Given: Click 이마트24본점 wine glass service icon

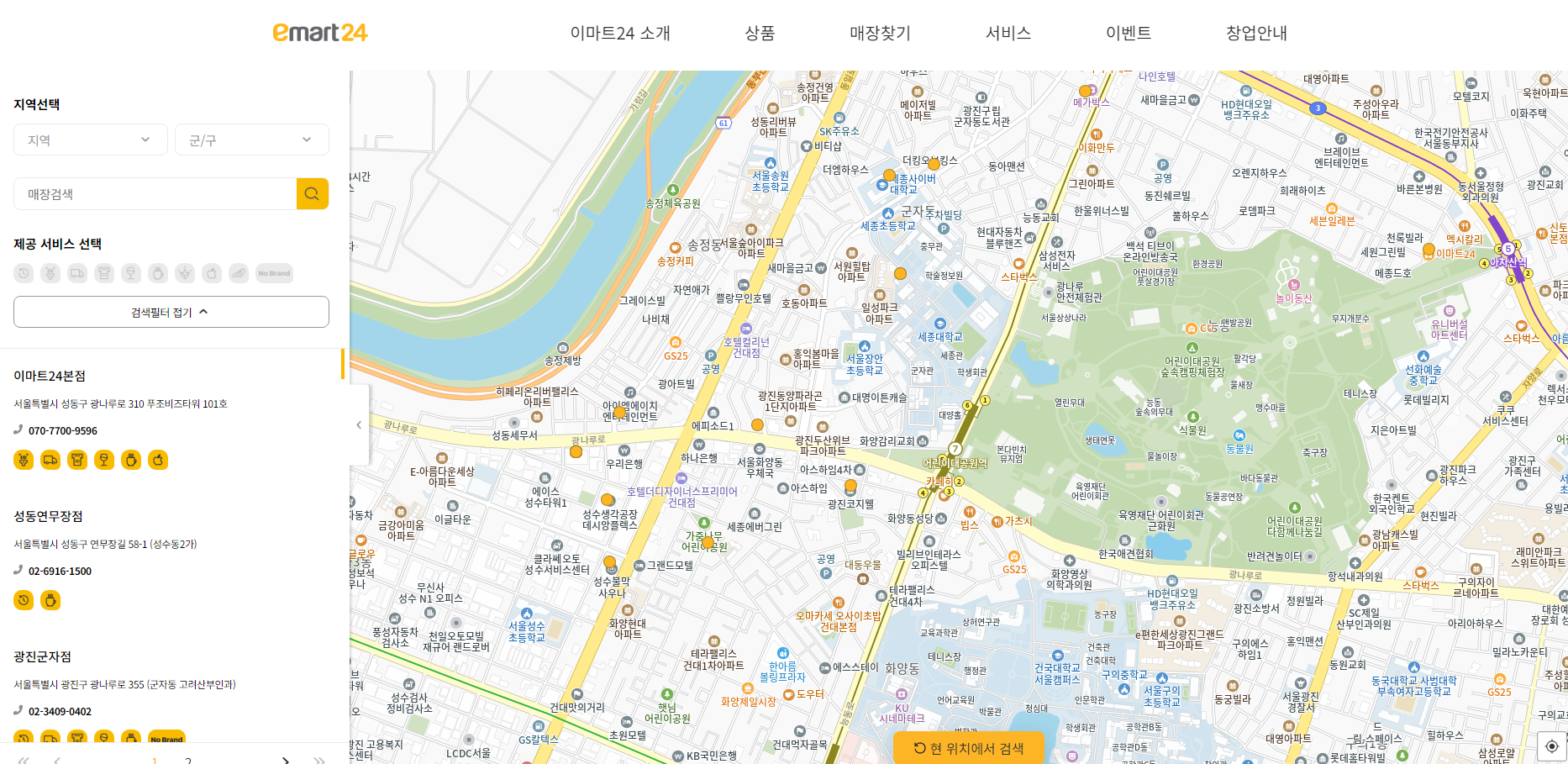Looking at the screenshot, I should pyautogui.click(x=104, y=460).
